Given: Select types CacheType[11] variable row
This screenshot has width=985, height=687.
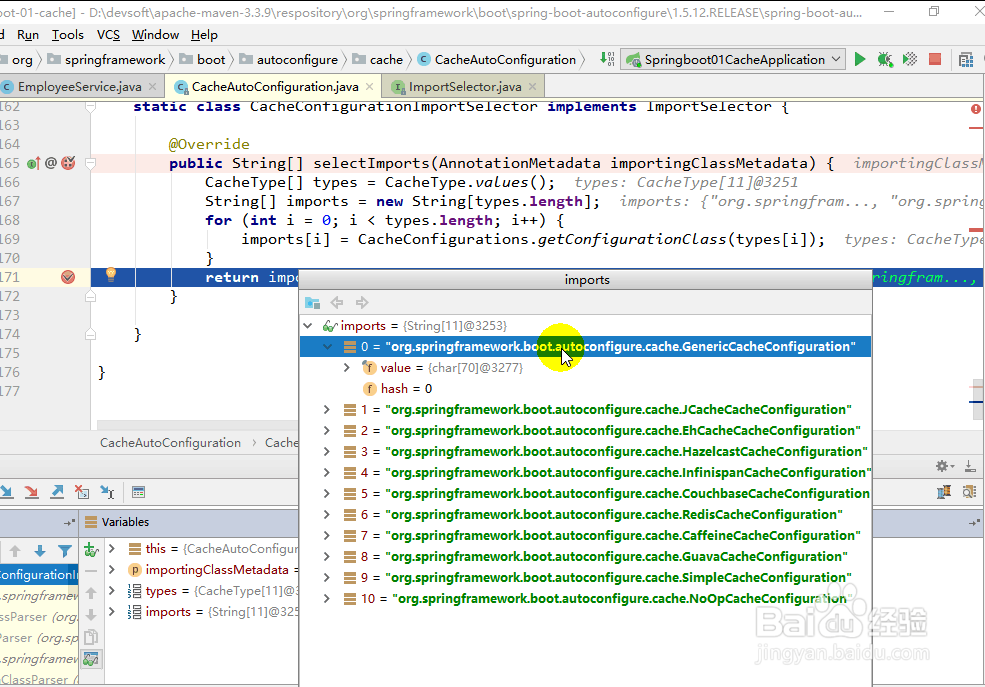Looking at the screenshot, I should 201,591.
